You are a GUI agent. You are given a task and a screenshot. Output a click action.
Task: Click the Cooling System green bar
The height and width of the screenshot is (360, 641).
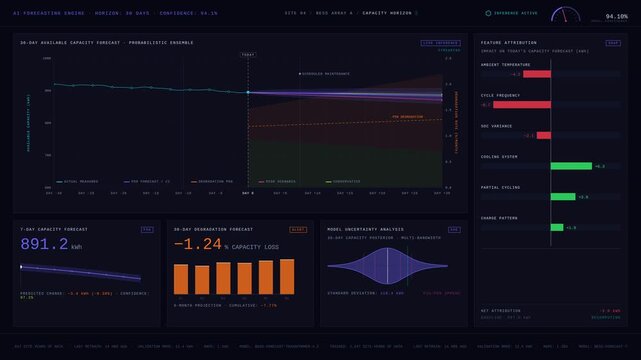coord(571,166)
